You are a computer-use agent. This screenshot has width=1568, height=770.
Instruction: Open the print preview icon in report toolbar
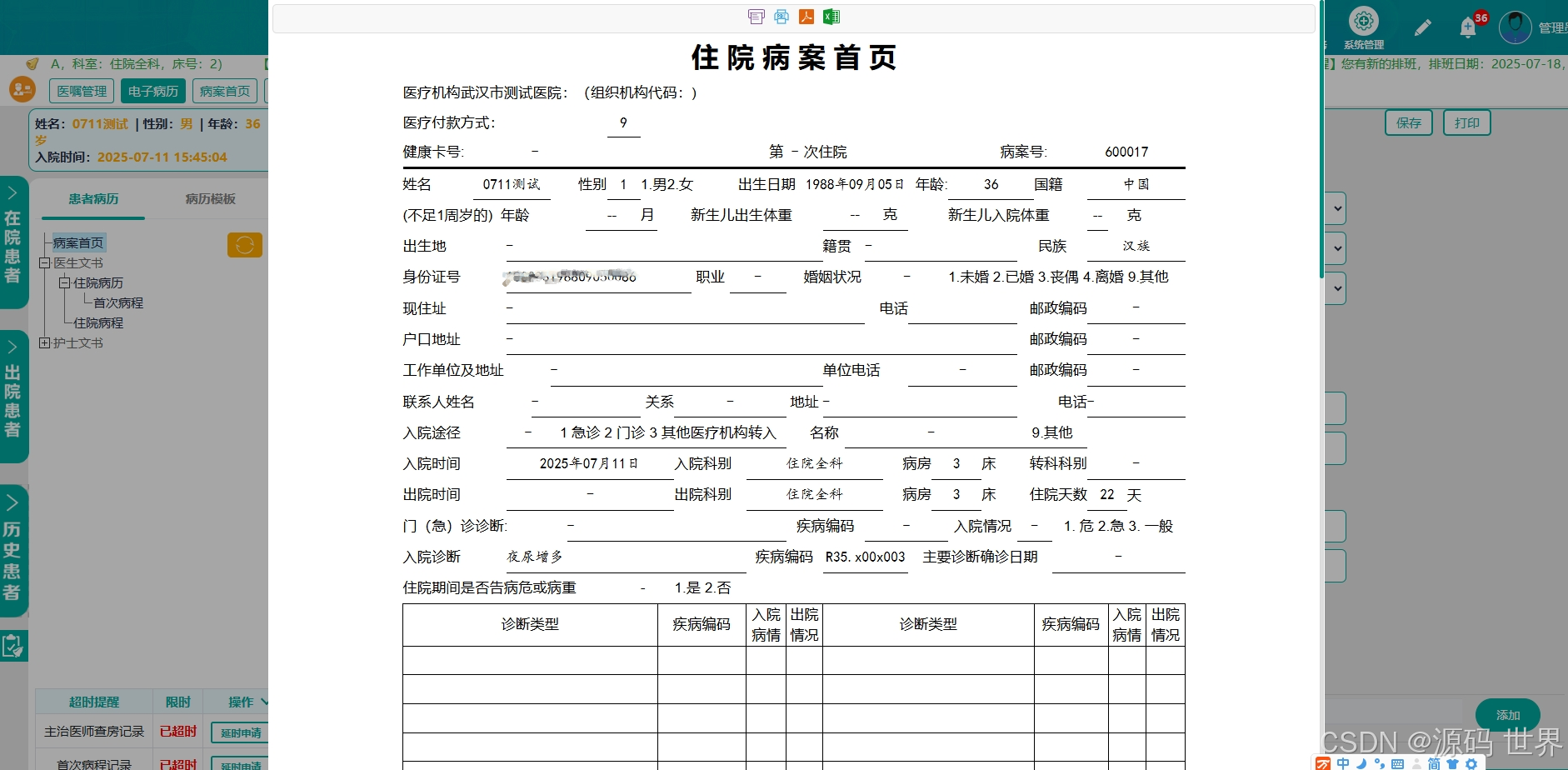click(x=757, y=17)
